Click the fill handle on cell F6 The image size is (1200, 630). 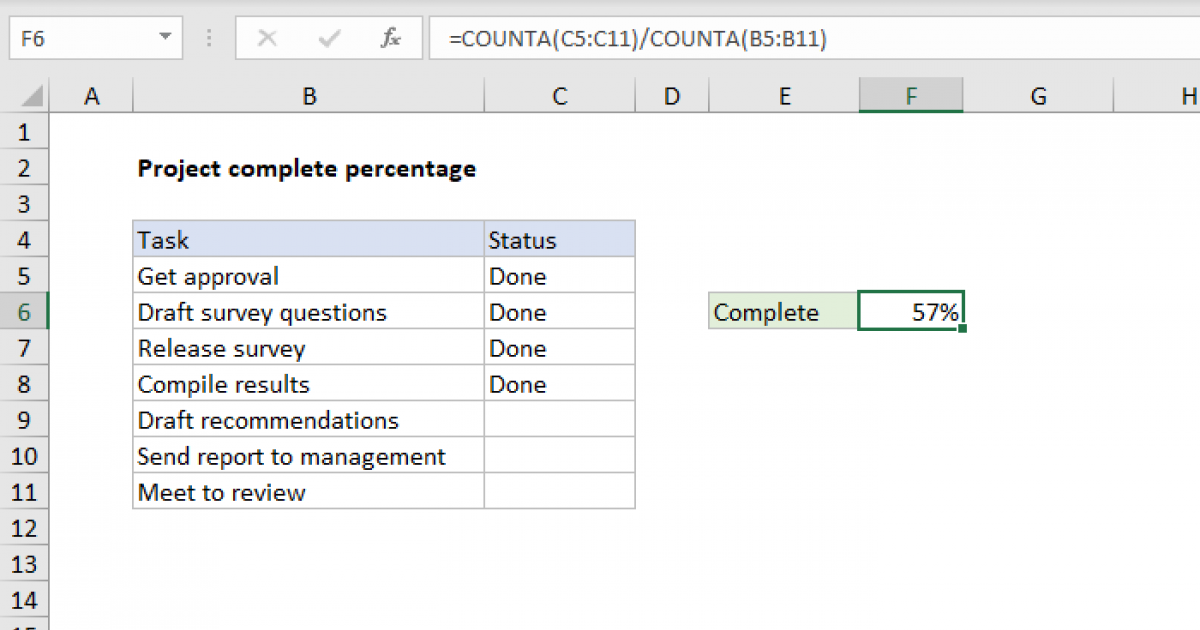click(963, 328)
